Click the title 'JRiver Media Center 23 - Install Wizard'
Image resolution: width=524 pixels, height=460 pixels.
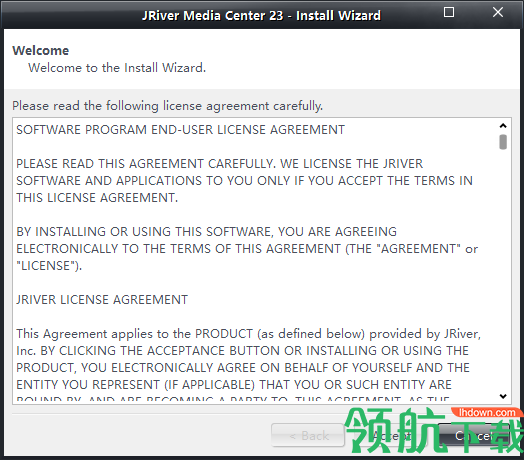tap(261, 16)
